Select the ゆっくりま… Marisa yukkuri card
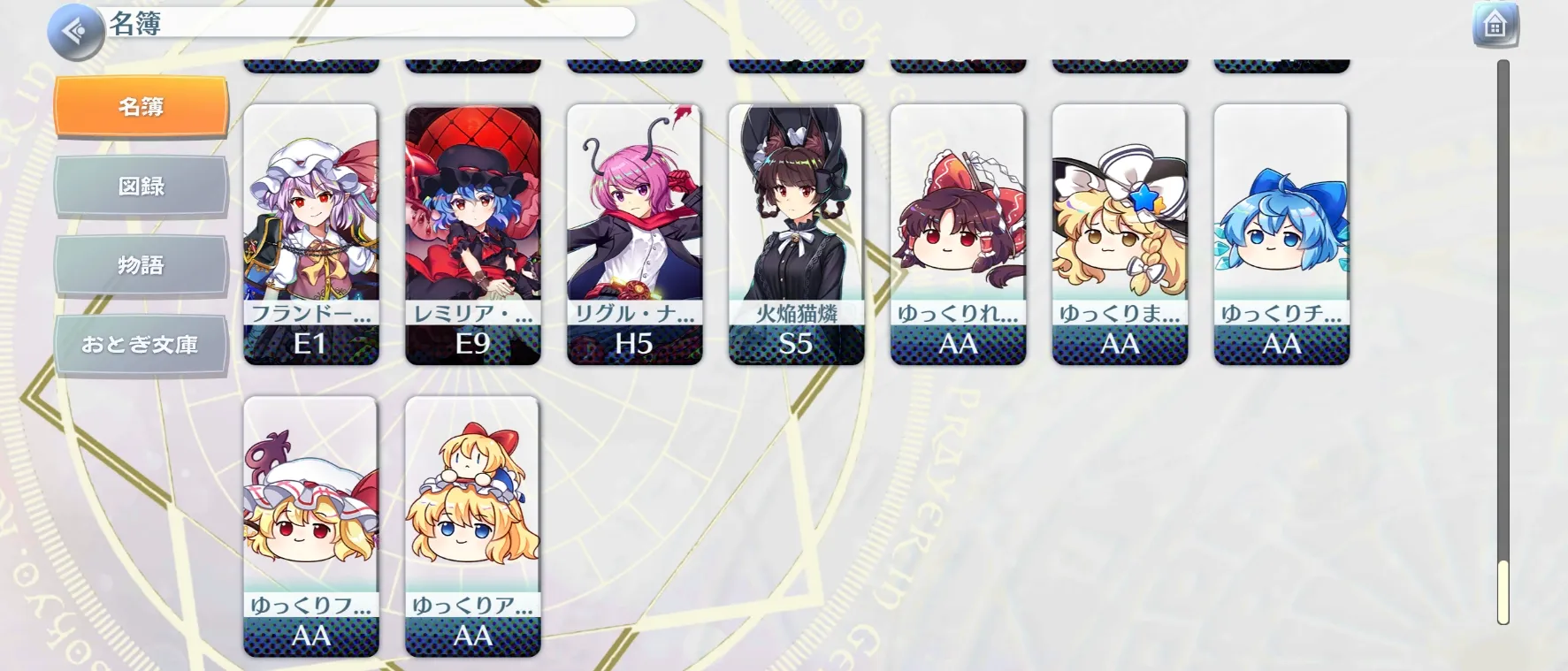This screenshot has height=671, width=1568. pyautogui.click(x=1121, y=234)
